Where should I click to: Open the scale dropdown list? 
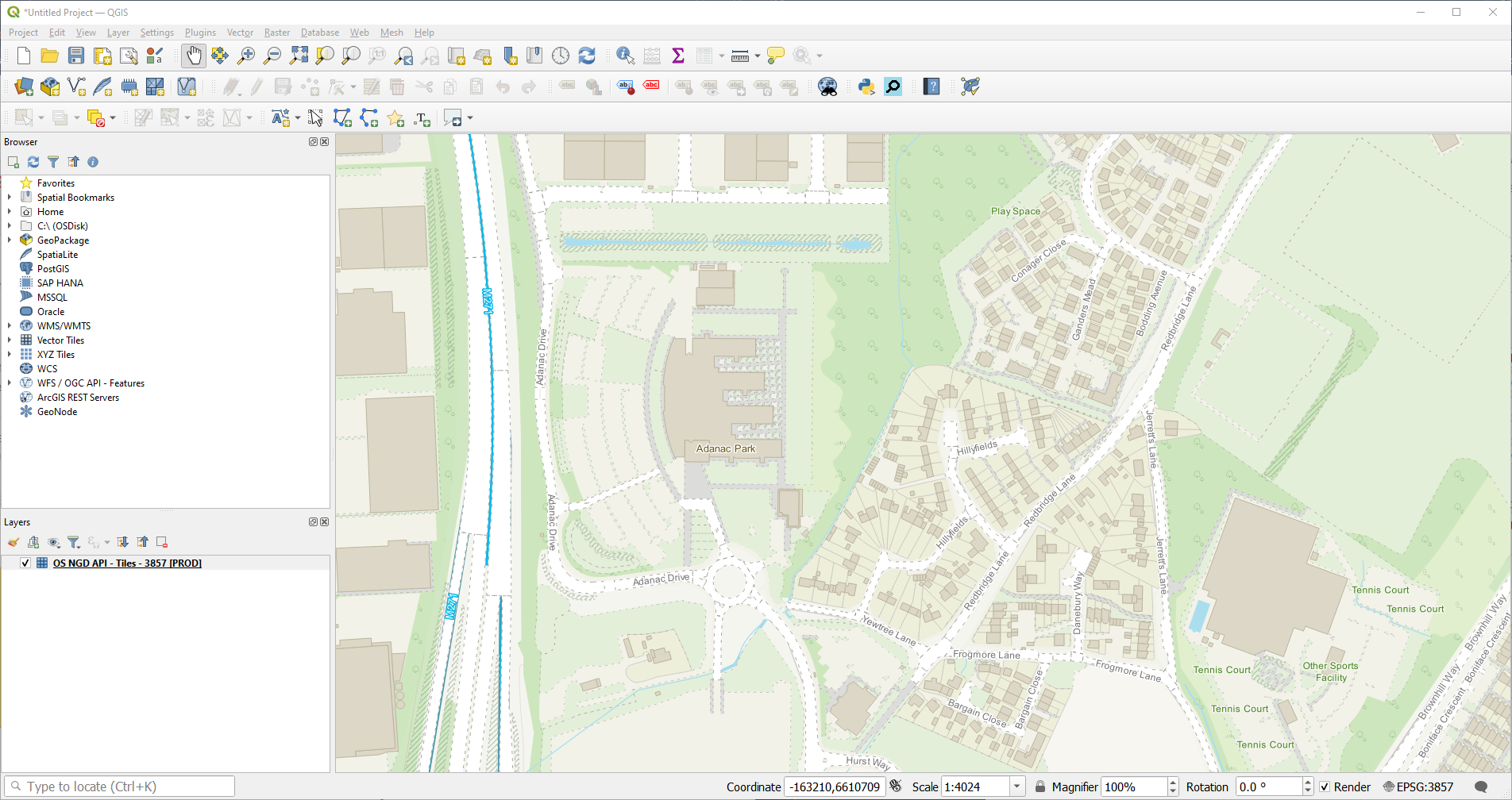point(1017,787)
